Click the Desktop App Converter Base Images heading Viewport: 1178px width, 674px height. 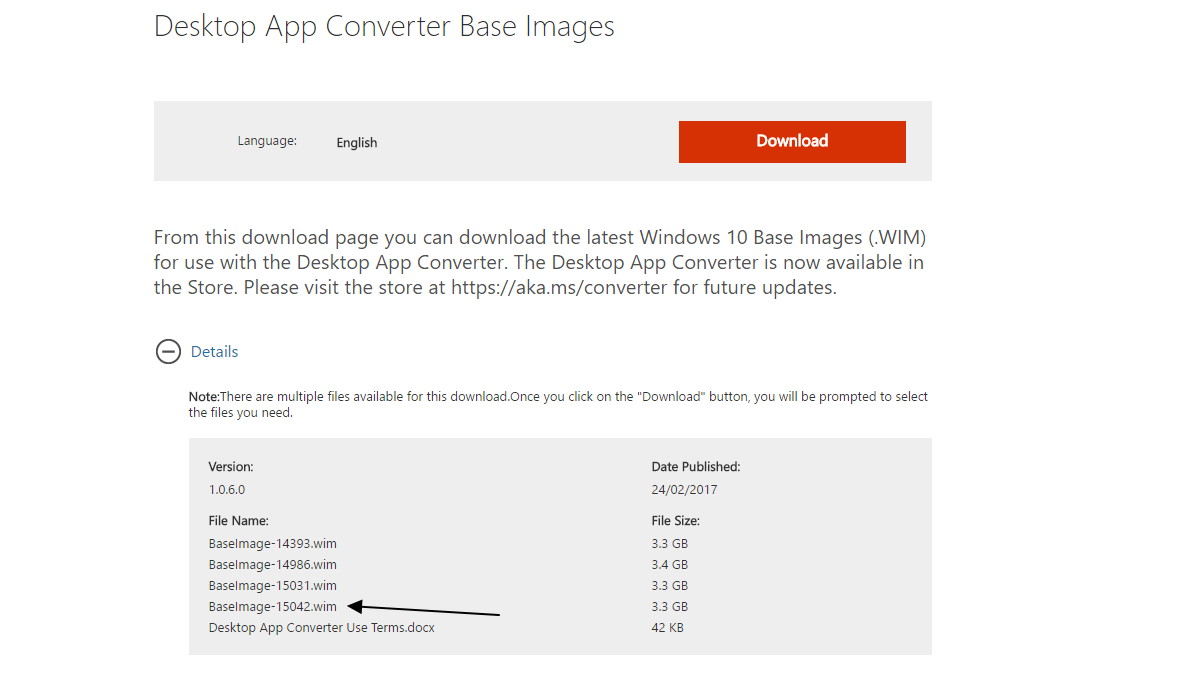pyautogui.click(x=384, y=26)
